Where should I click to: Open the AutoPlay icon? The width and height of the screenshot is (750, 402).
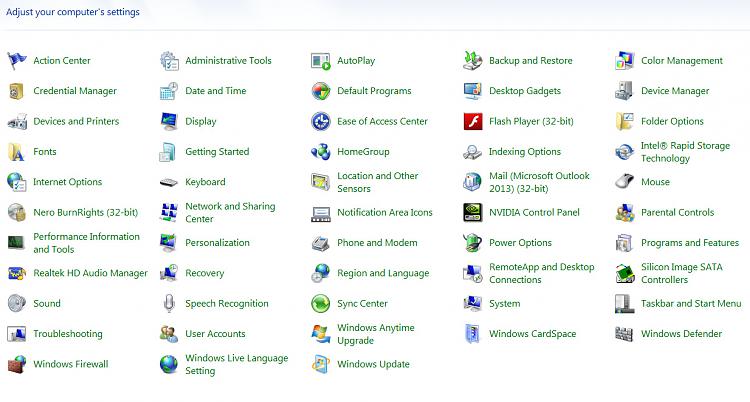tap(320, 61)
